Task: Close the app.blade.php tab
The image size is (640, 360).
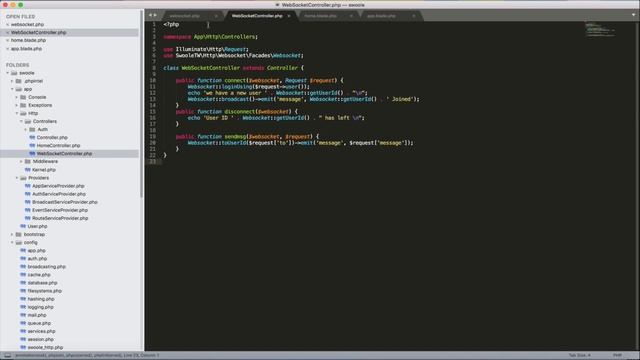Action: [x=413, y=16]
